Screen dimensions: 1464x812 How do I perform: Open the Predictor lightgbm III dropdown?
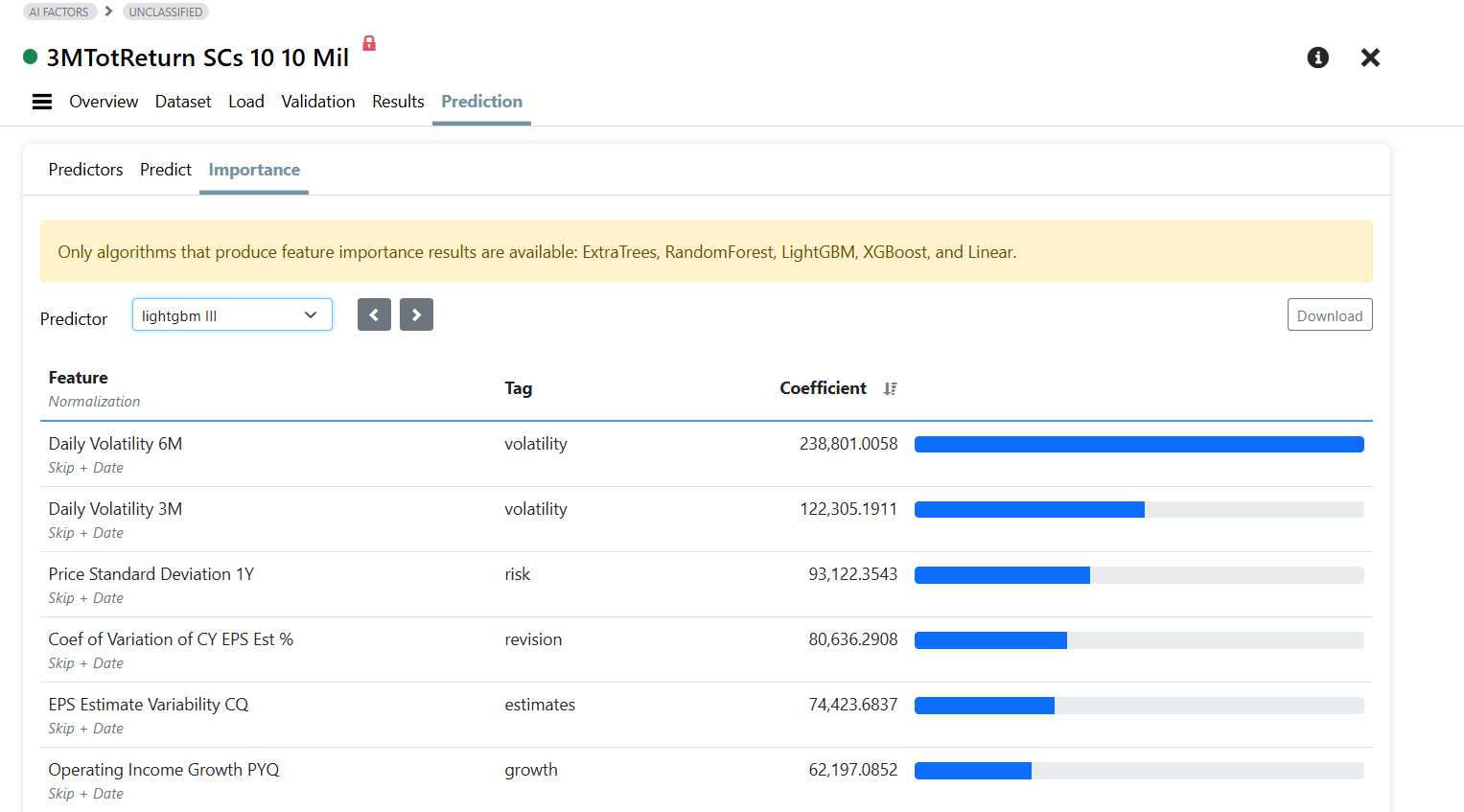[232, 314]
